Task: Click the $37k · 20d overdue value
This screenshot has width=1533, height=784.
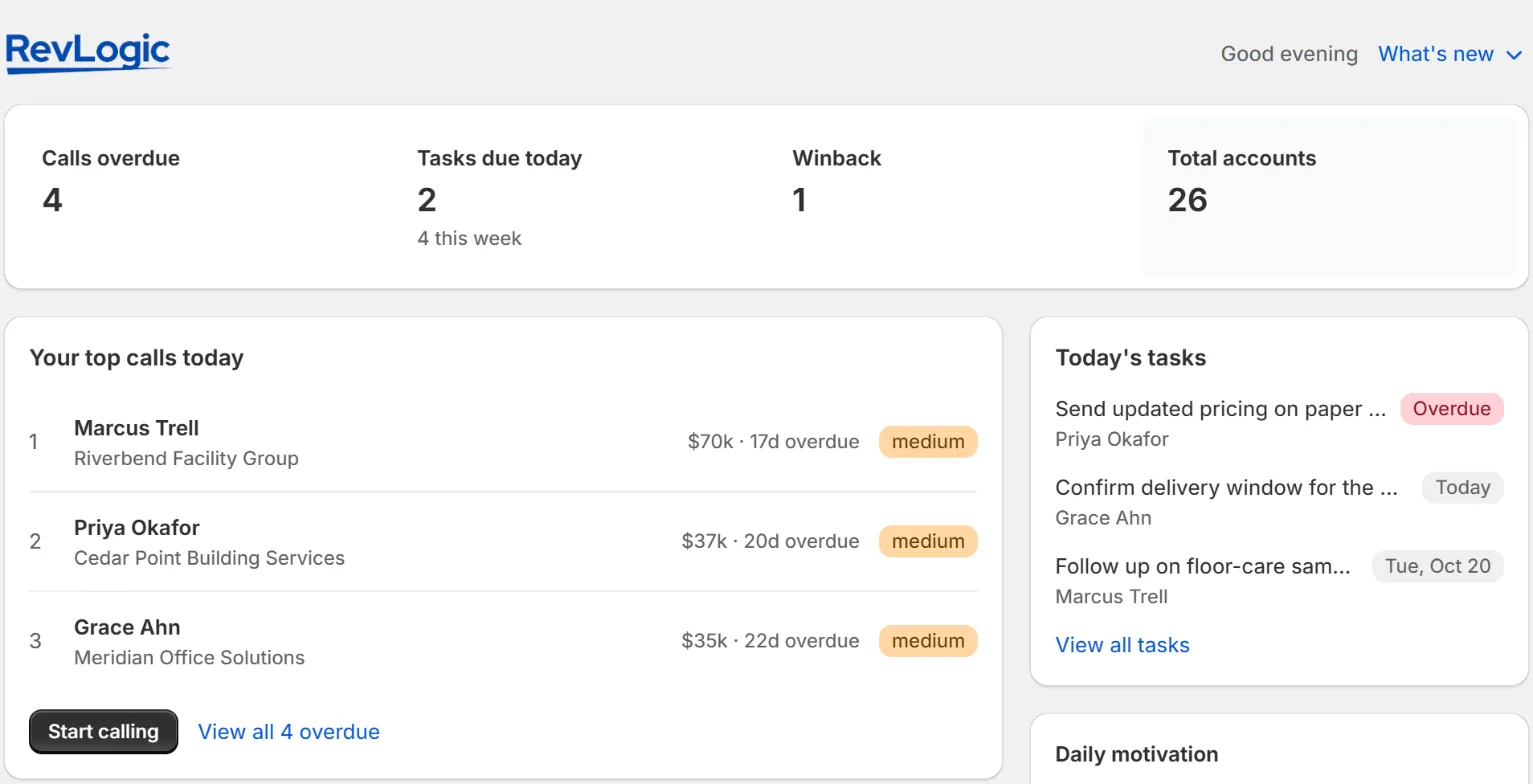Action: coord(770,541)
